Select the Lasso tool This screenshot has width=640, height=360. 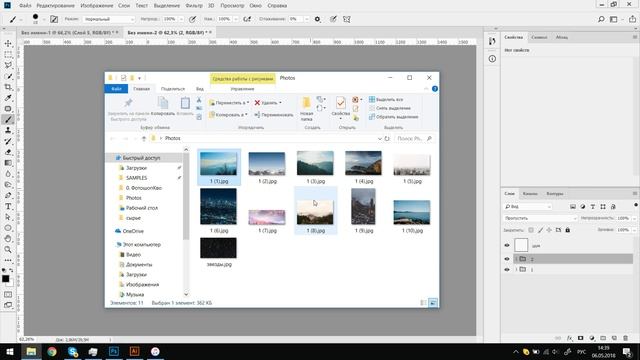(8, 65)
